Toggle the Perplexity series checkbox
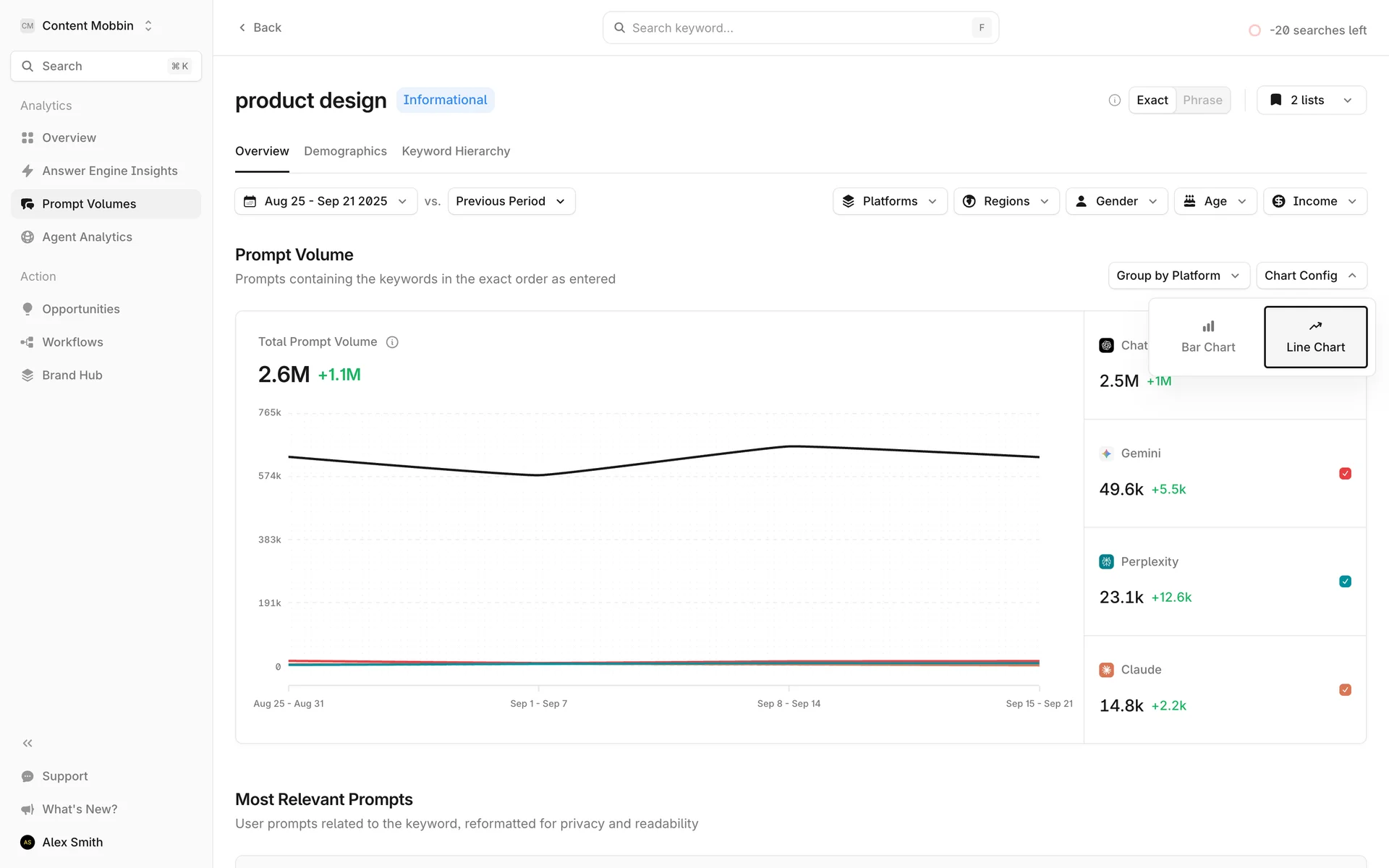The height and width of the screenshot is (868, 1389). coord(1345,582)
